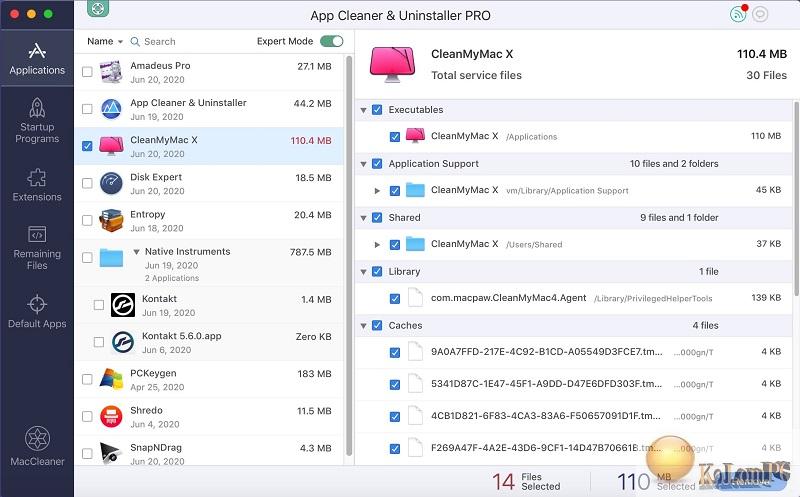
Task: Open Remaining Files section
Action: (37, 247)
